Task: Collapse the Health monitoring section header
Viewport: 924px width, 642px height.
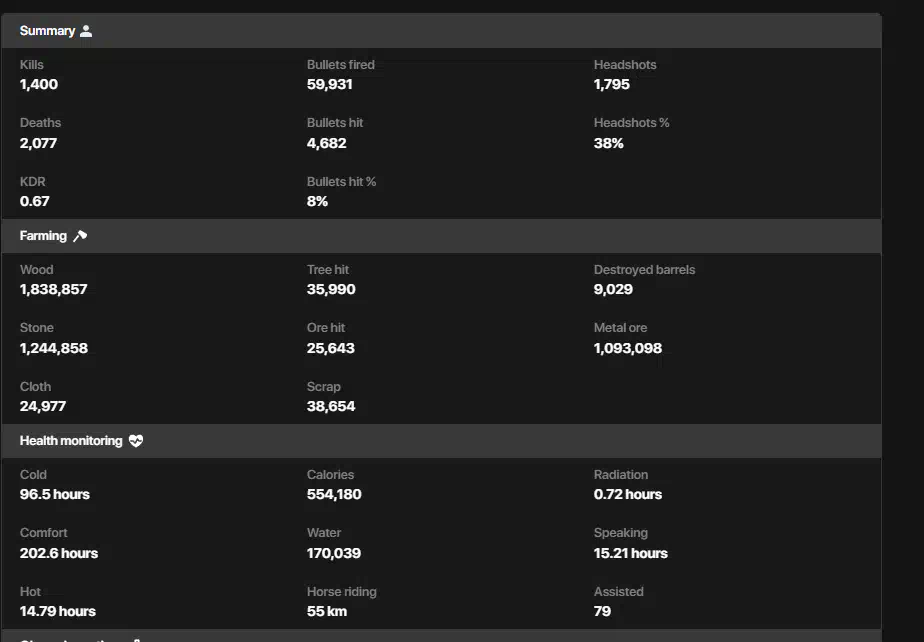Action: (x=441, y=441)
